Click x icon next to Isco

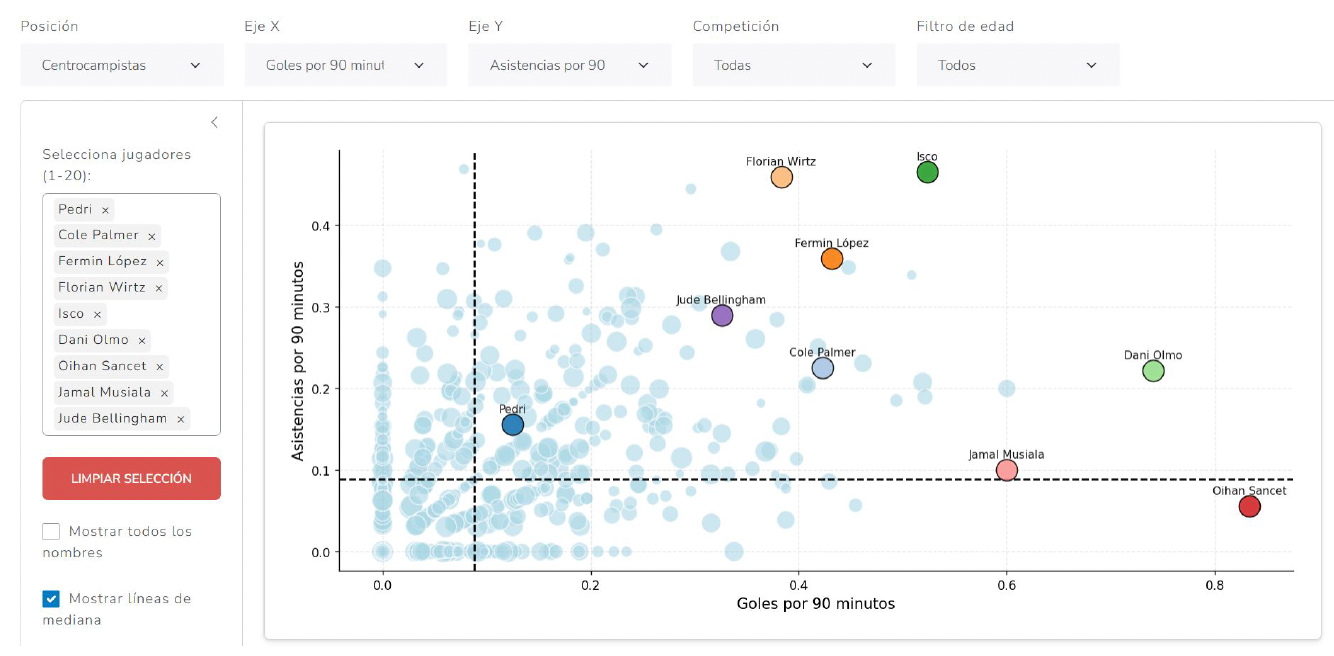point(97,314)
